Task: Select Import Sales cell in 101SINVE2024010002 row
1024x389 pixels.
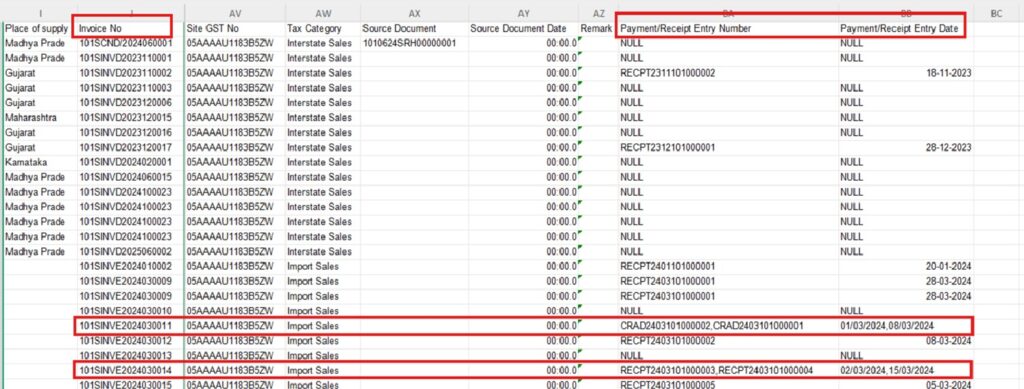Action: click(323, 266)
